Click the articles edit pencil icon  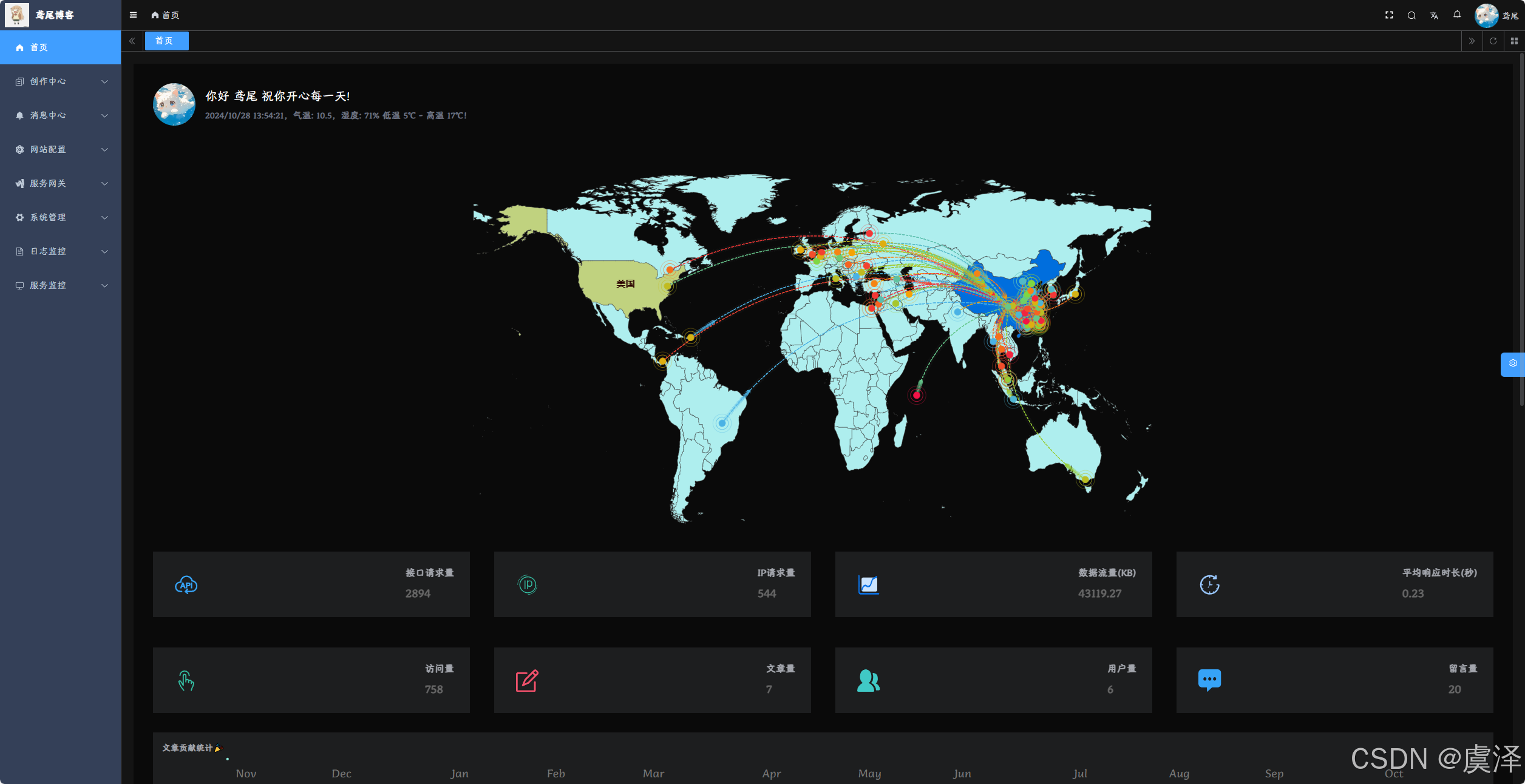point(527,681)
